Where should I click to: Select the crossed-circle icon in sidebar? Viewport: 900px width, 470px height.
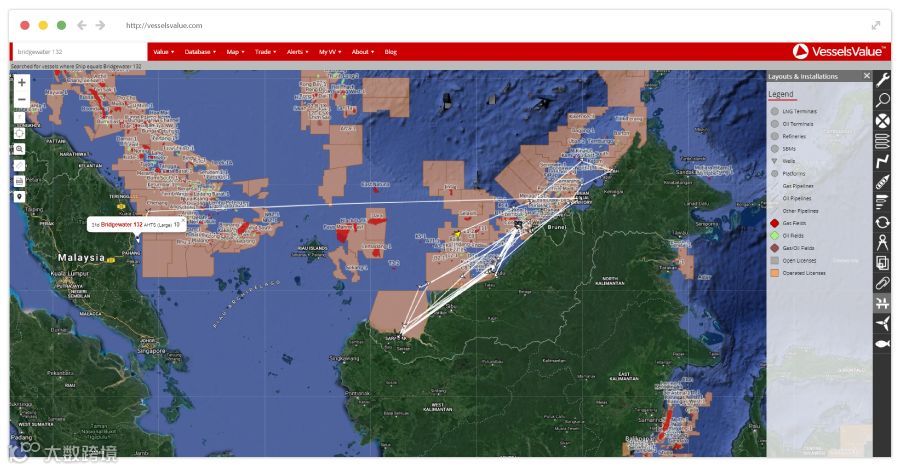tap(882, 121)
